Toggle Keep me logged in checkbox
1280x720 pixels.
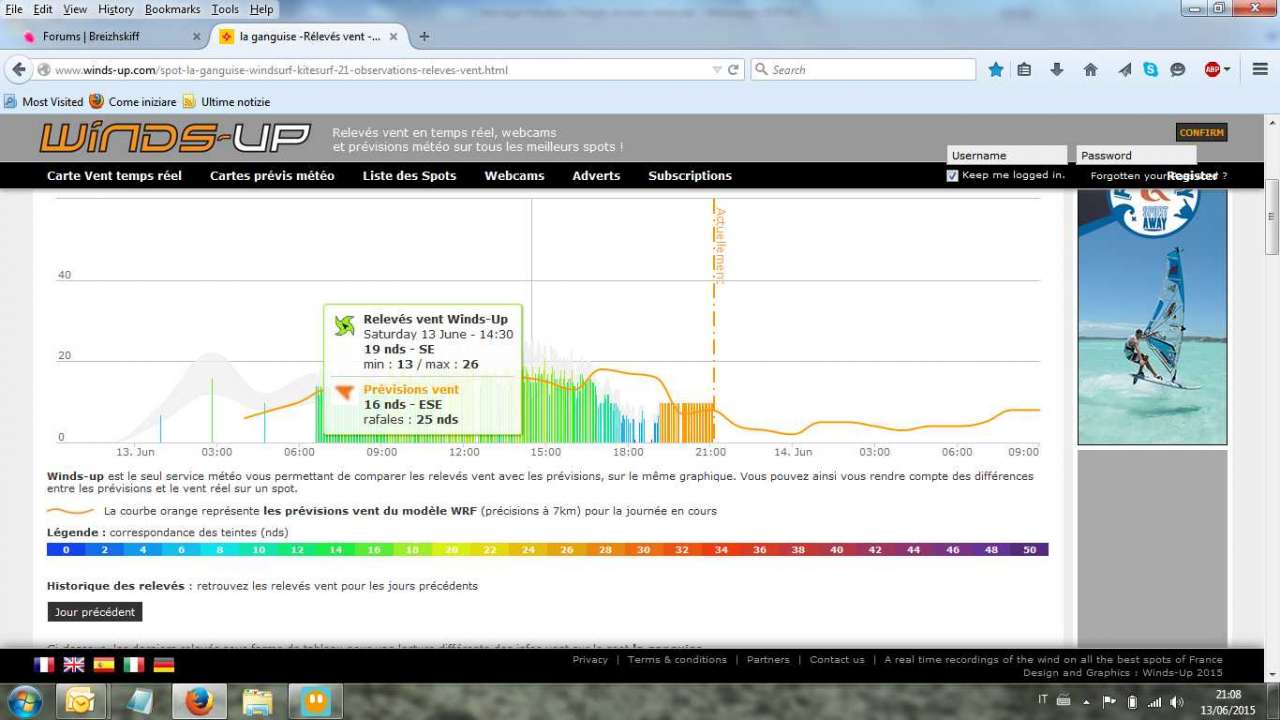(x=952, y=175)
